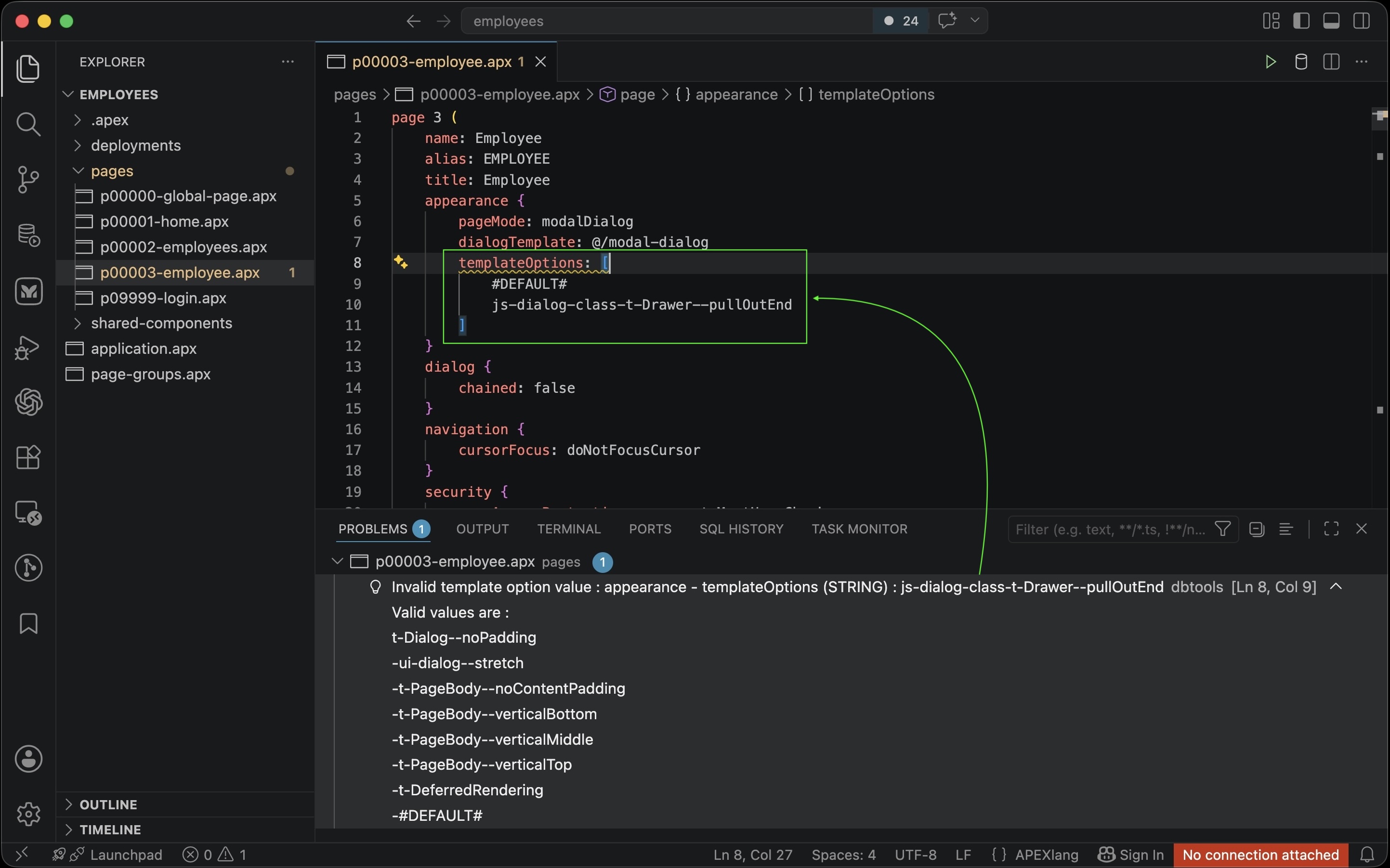
Task: Switch to the TERMINAL tab
Action: [568, 529]
